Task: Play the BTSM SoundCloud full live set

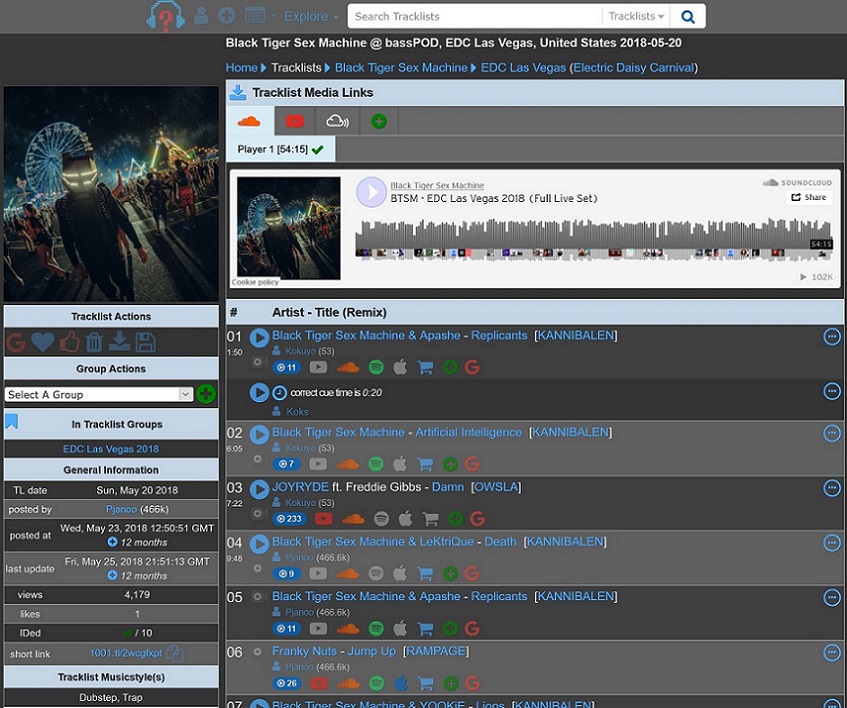Action: coord(371,192)
